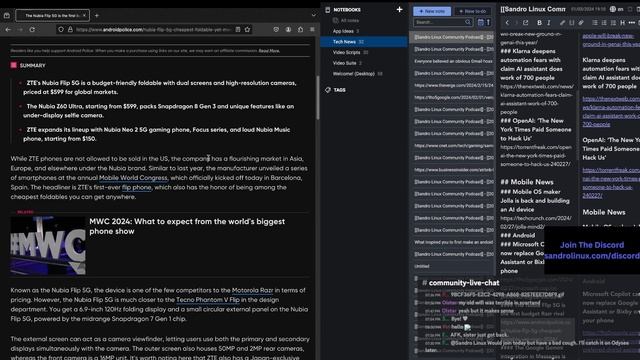Image resolution: width=640 pixels, height=360 pixels.
Task: Open the flip phone link
Action: [136, 187]
